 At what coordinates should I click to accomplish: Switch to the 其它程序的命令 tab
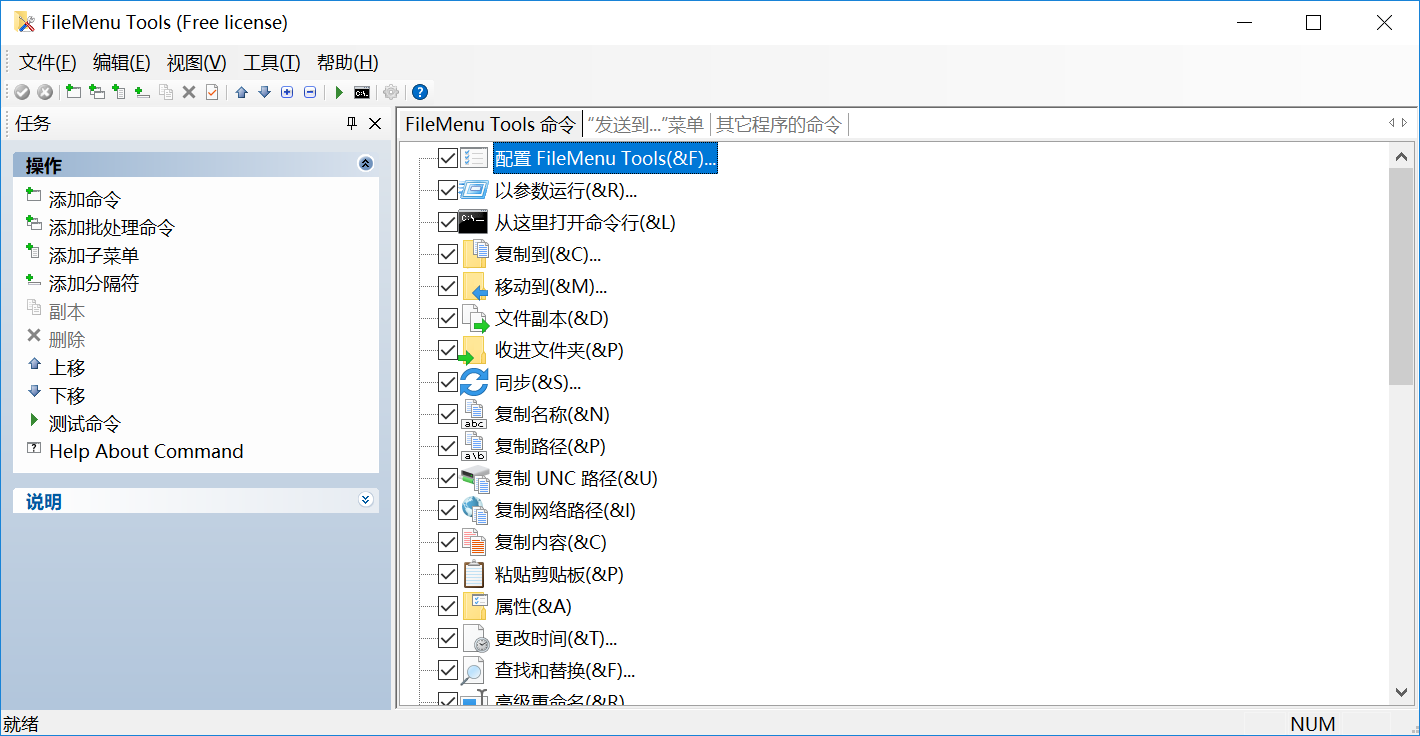click(779, 124)
